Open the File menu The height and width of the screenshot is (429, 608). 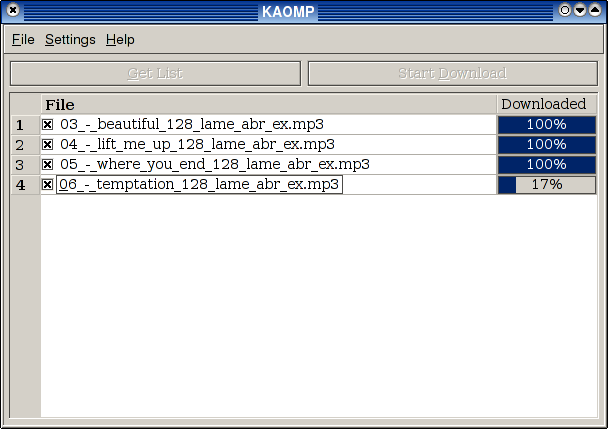(x=23, y=40)
